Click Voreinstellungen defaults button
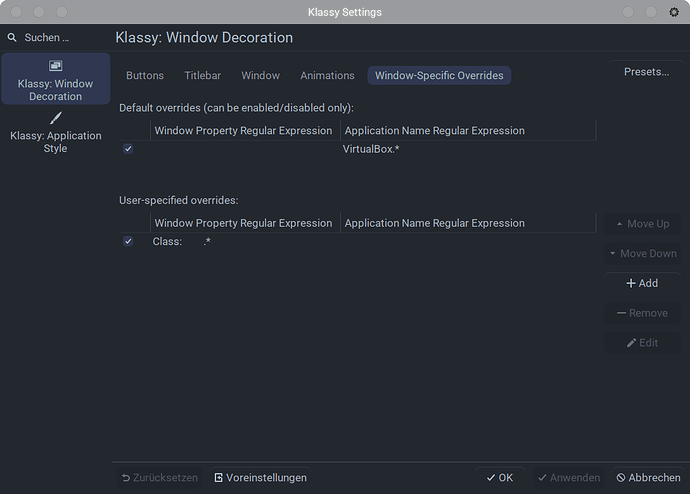690x494 pixels. pyautogui.click(x=260, y=478)
